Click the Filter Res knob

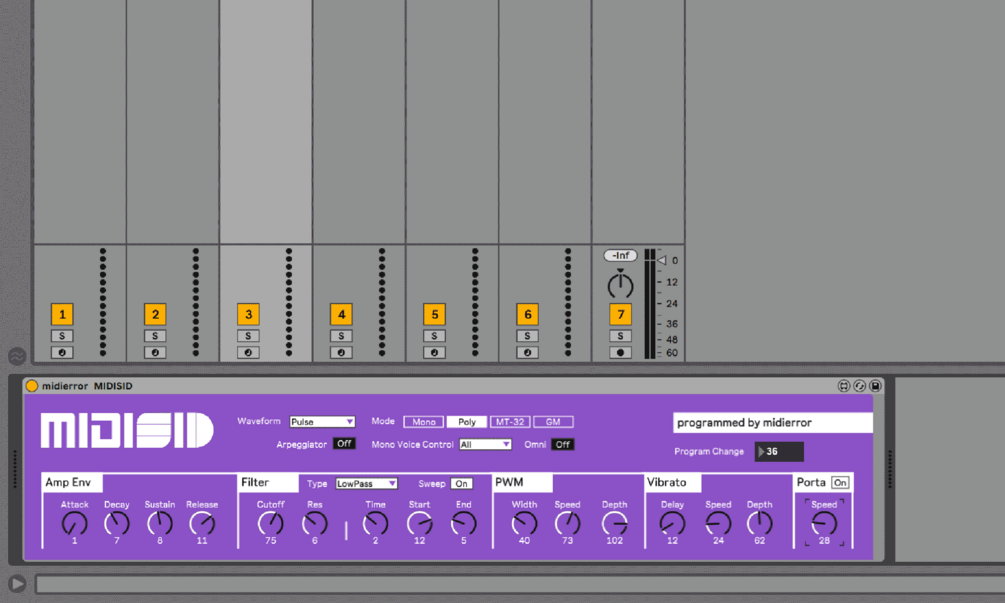(x=315, y=524)
